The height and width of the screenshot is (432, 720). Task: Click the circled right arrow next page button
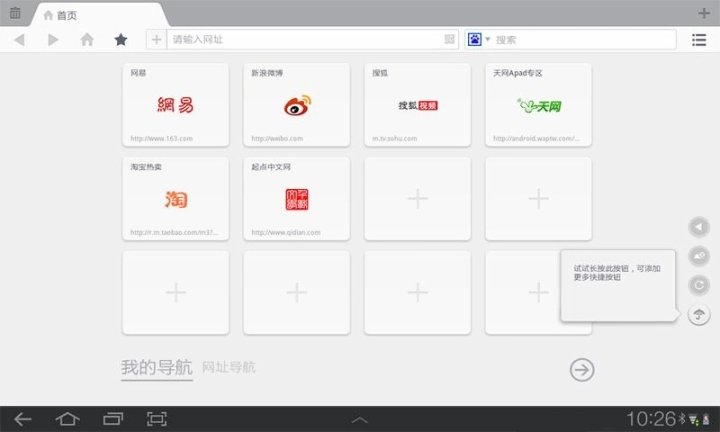pyautogui.click(x=582, y=370)
